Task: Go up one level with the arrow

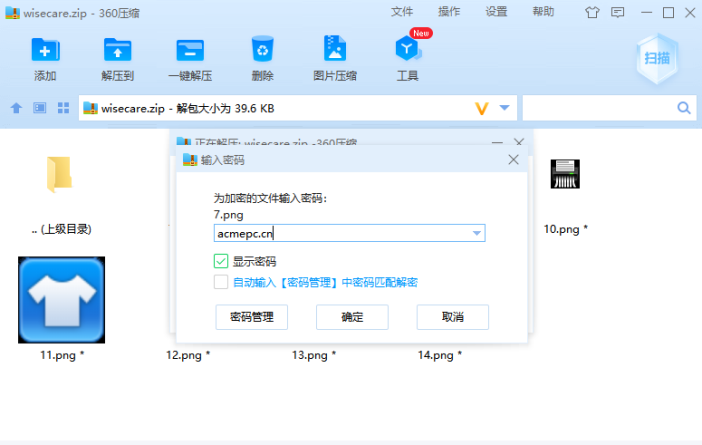Action: (x=16, y=108)
